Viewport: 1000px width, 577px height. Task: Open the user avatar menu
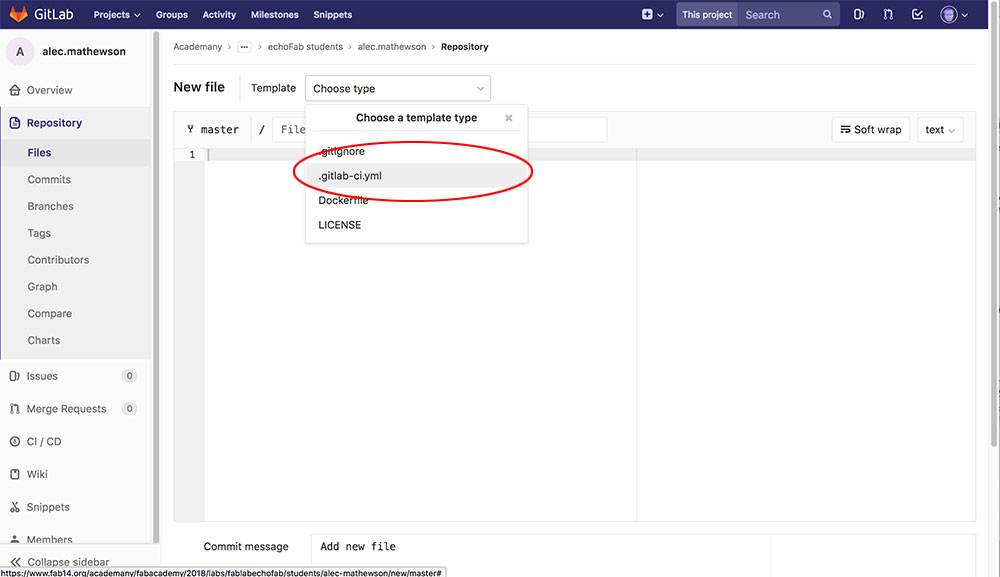pos(954,14)
